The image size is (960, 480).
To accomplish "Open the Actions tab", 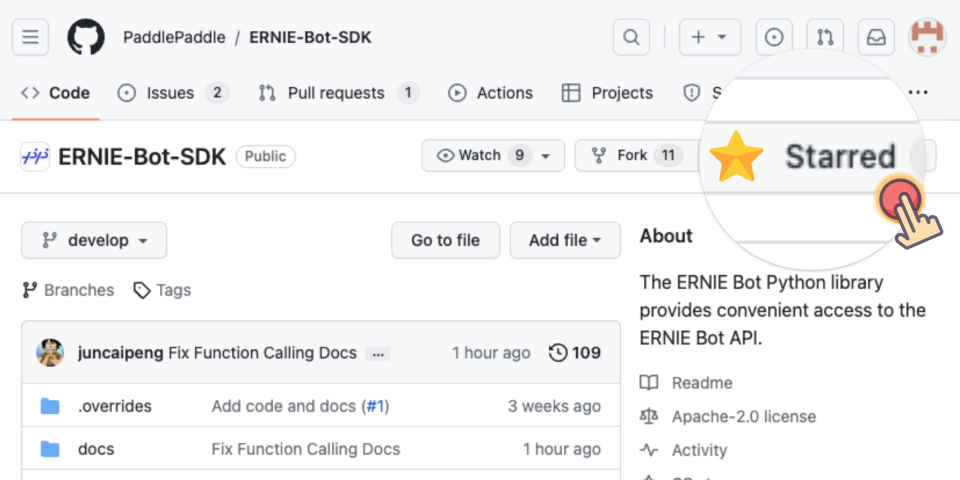I will 490,93.
